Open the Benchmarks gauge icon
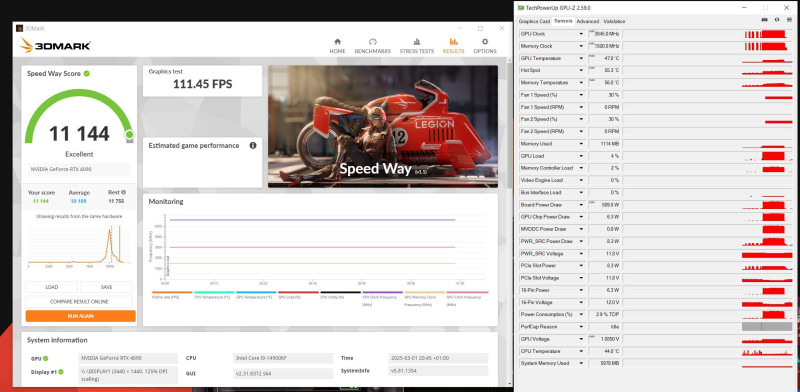Image resolution: width=800 pixels, height=392 pixels. tap(372, 42)
